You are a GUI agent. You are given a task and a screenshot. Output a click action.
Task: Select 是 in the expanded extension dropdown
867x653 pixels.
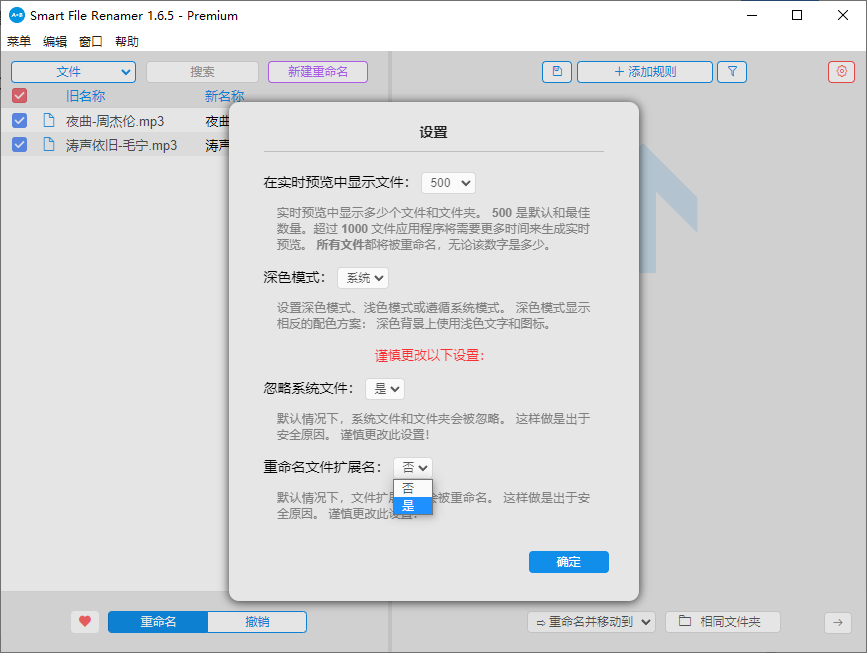[x=410, y=506]
